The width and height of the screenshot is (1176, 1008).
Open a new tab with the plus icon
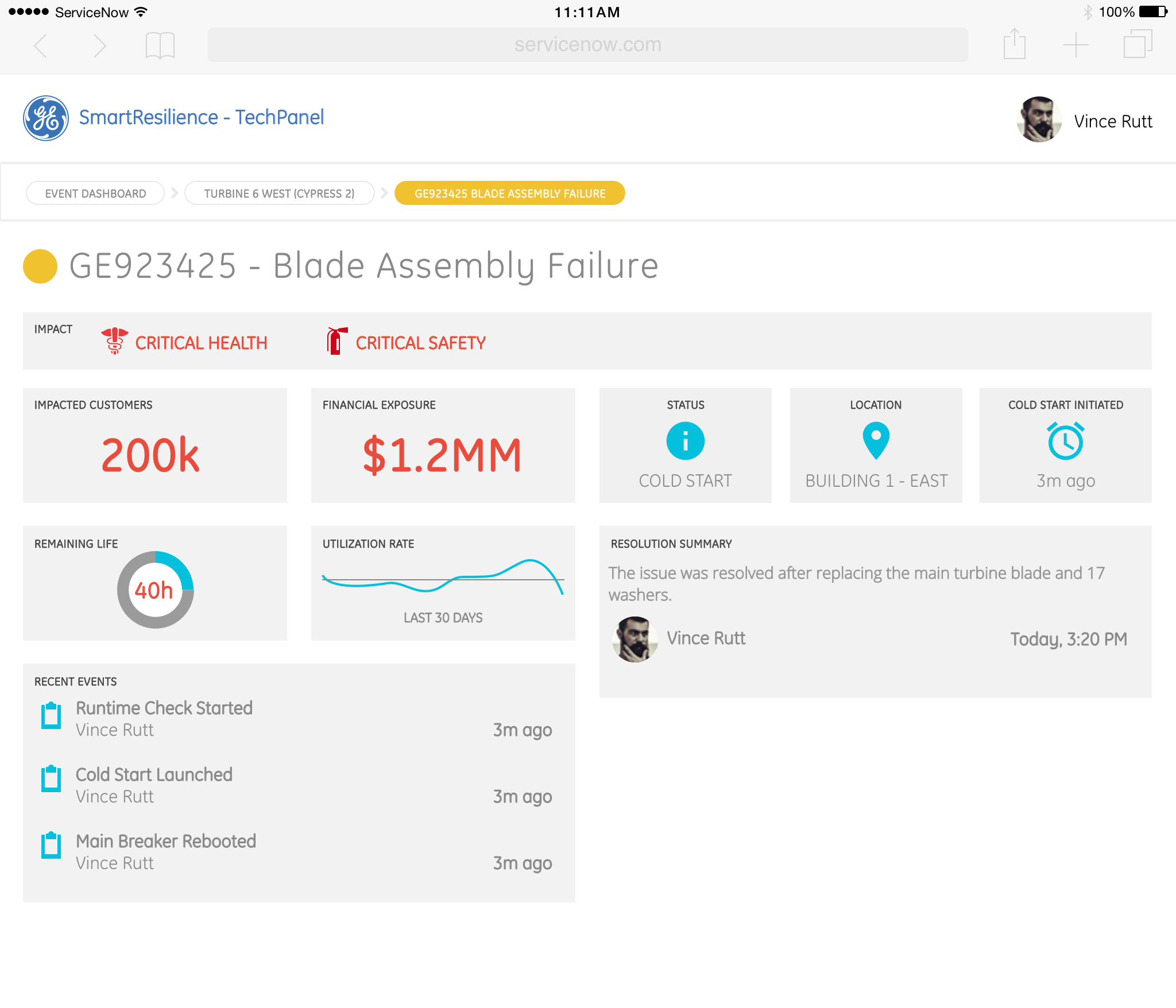coord(1076,45)
